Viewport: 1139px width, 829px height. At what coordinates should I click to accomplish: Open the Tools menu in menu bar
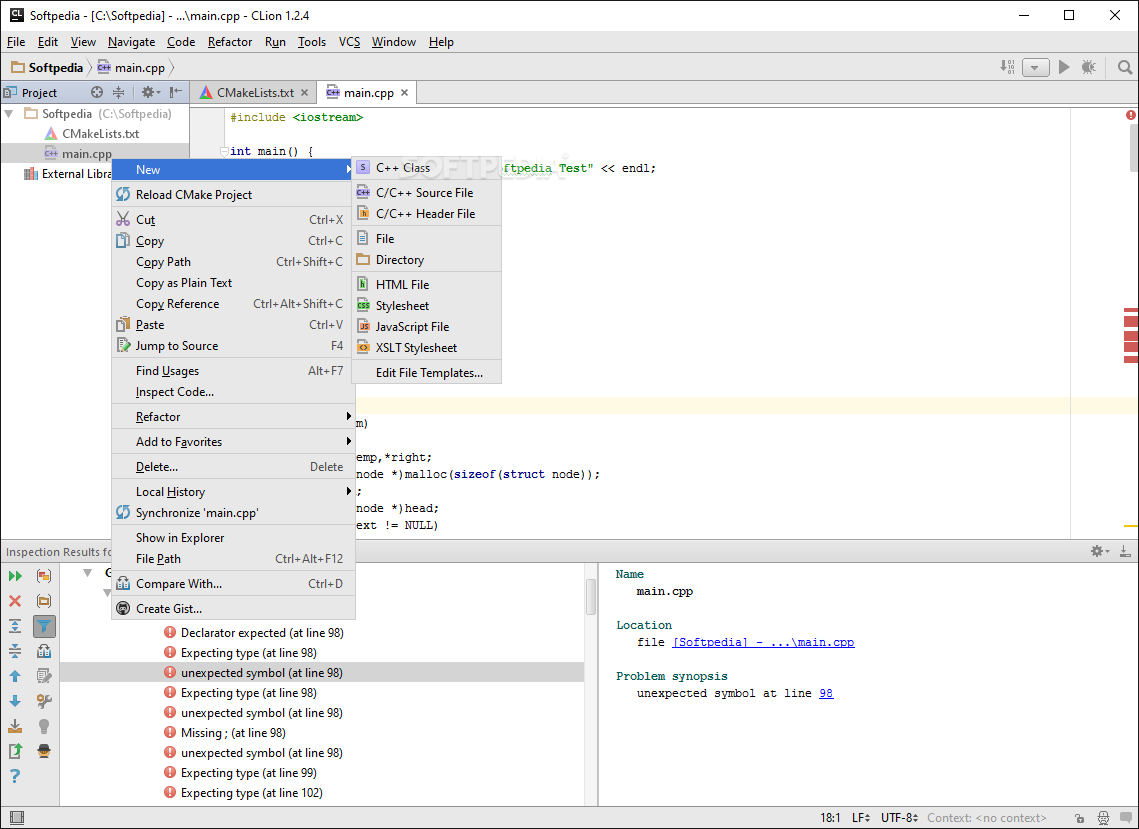click(x=312, y=41)
